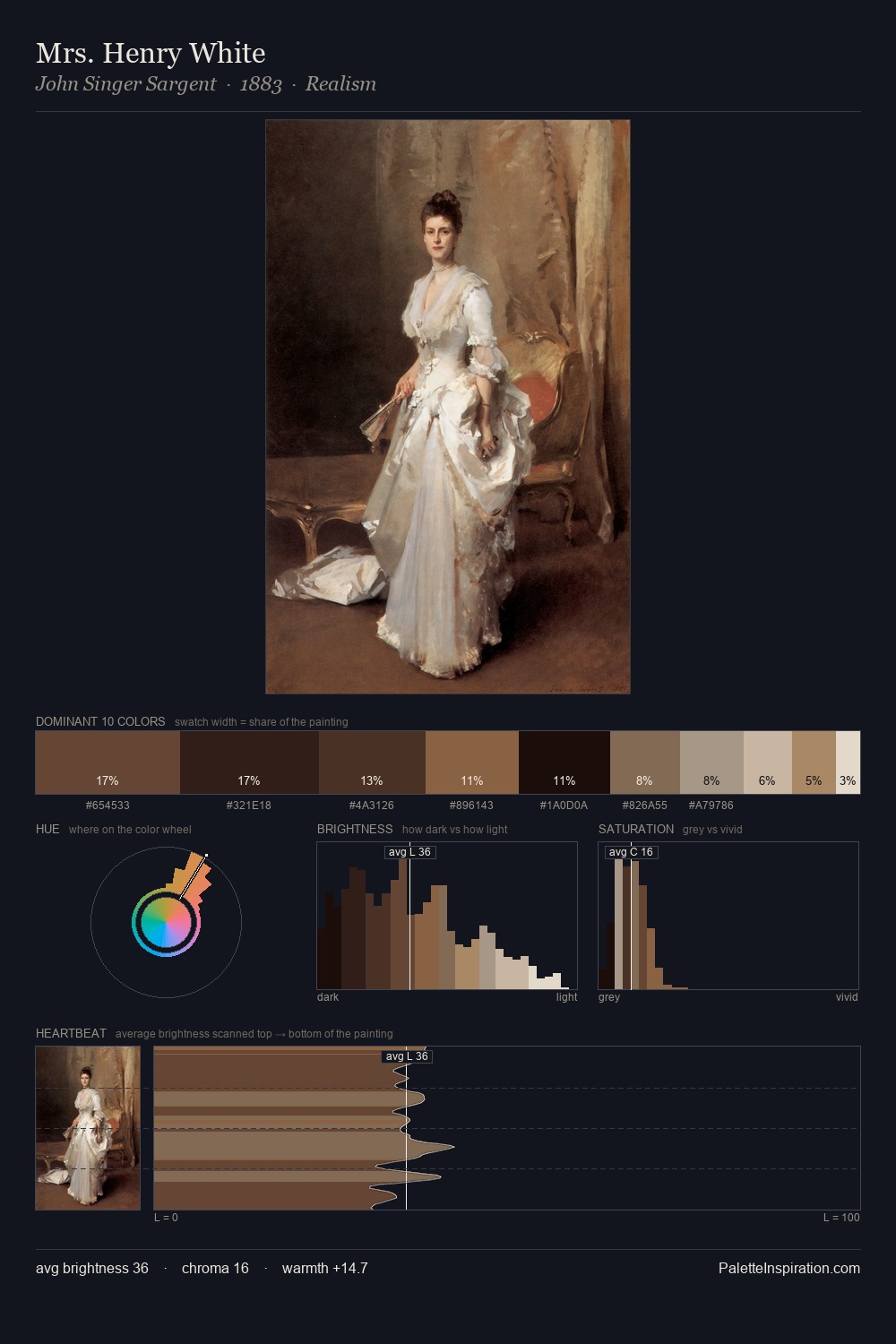The height and width of the screenshot is (1344, 896).
Task: Click the SATURATION section heading
Action: click(636, 829)
